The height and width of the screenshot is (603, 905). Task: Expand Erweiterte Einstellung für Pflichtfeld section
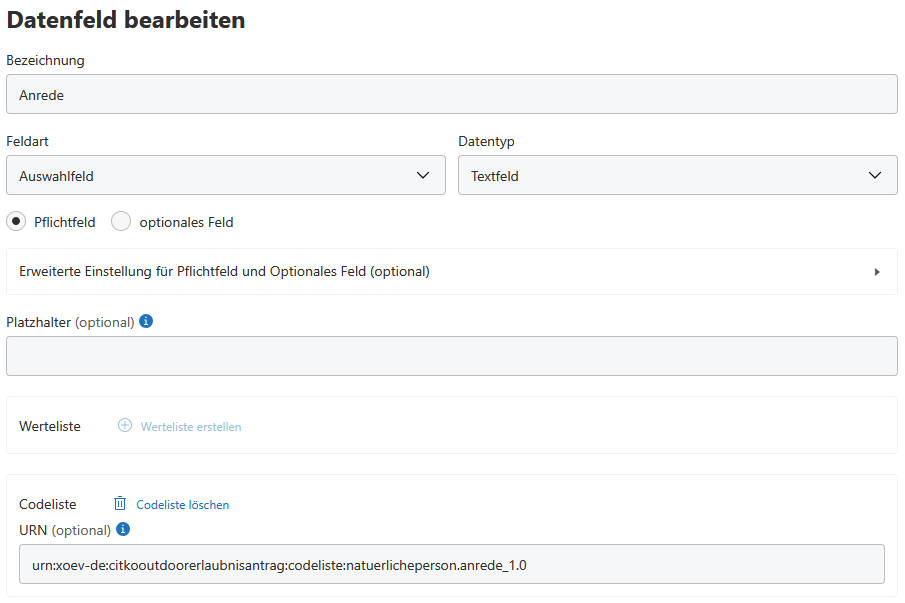224,271
